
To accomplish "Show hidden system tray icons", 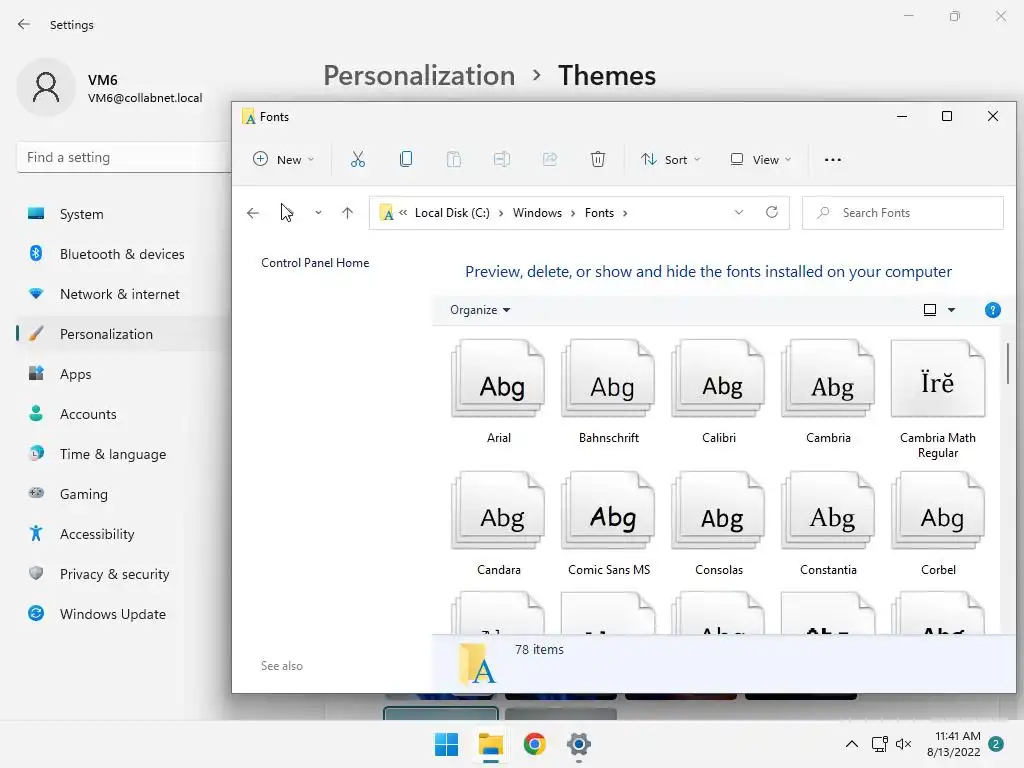I will pyautogui.click(x=852, y=744).
